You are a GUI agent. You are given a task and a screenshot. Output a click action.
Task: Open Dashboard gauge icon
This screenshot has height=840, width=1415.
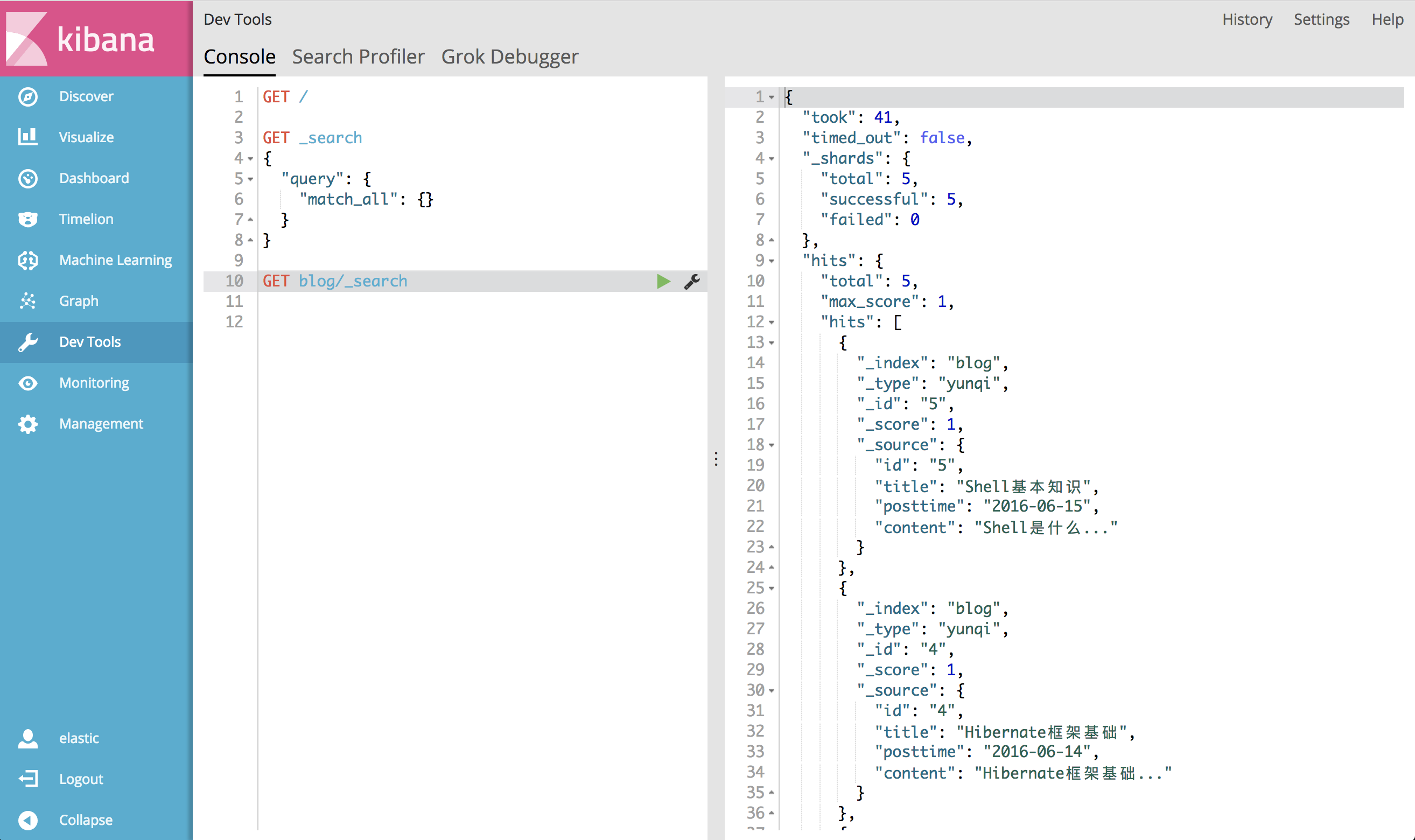(28, 178)
